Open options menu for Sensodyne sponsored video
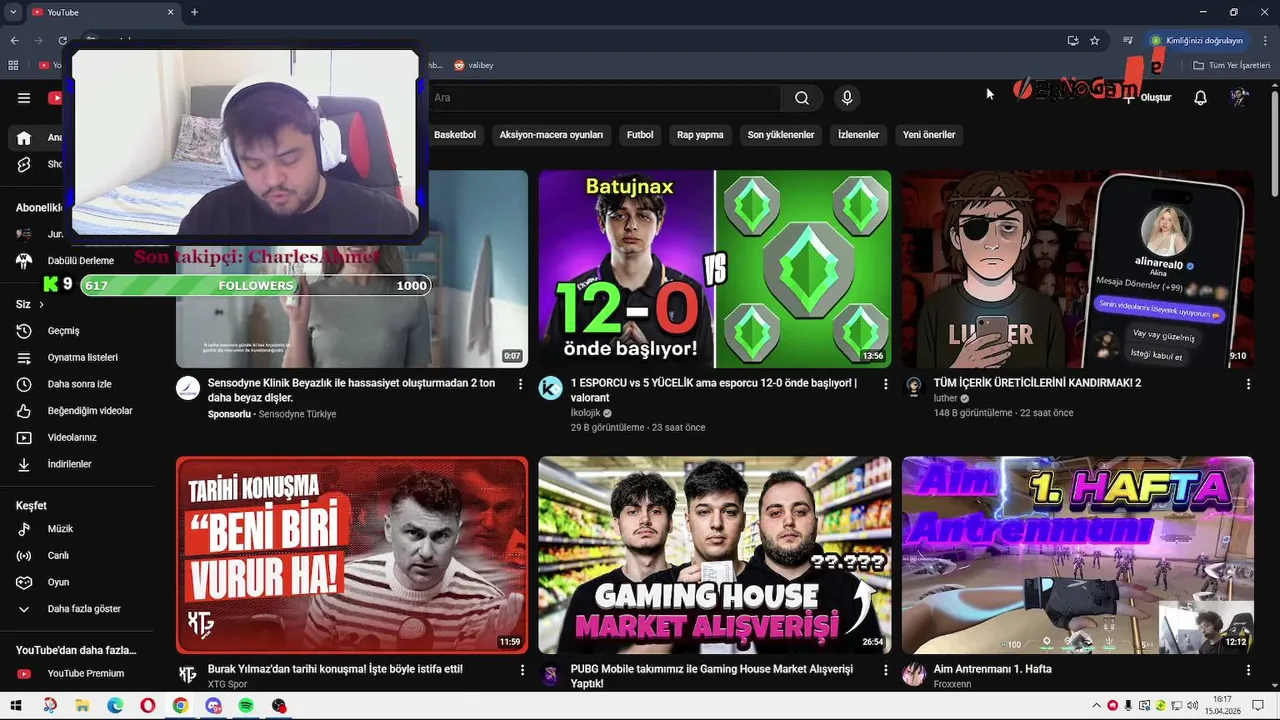Image resolution: width=1280 pixels, height=720 pixels. 520,384
